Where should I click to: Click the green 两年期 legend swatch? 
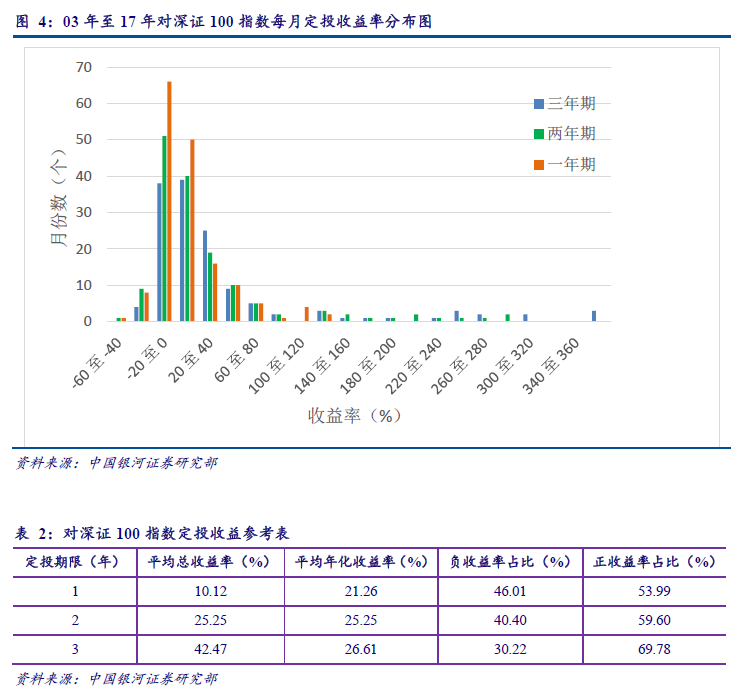[x=539, y=134]
